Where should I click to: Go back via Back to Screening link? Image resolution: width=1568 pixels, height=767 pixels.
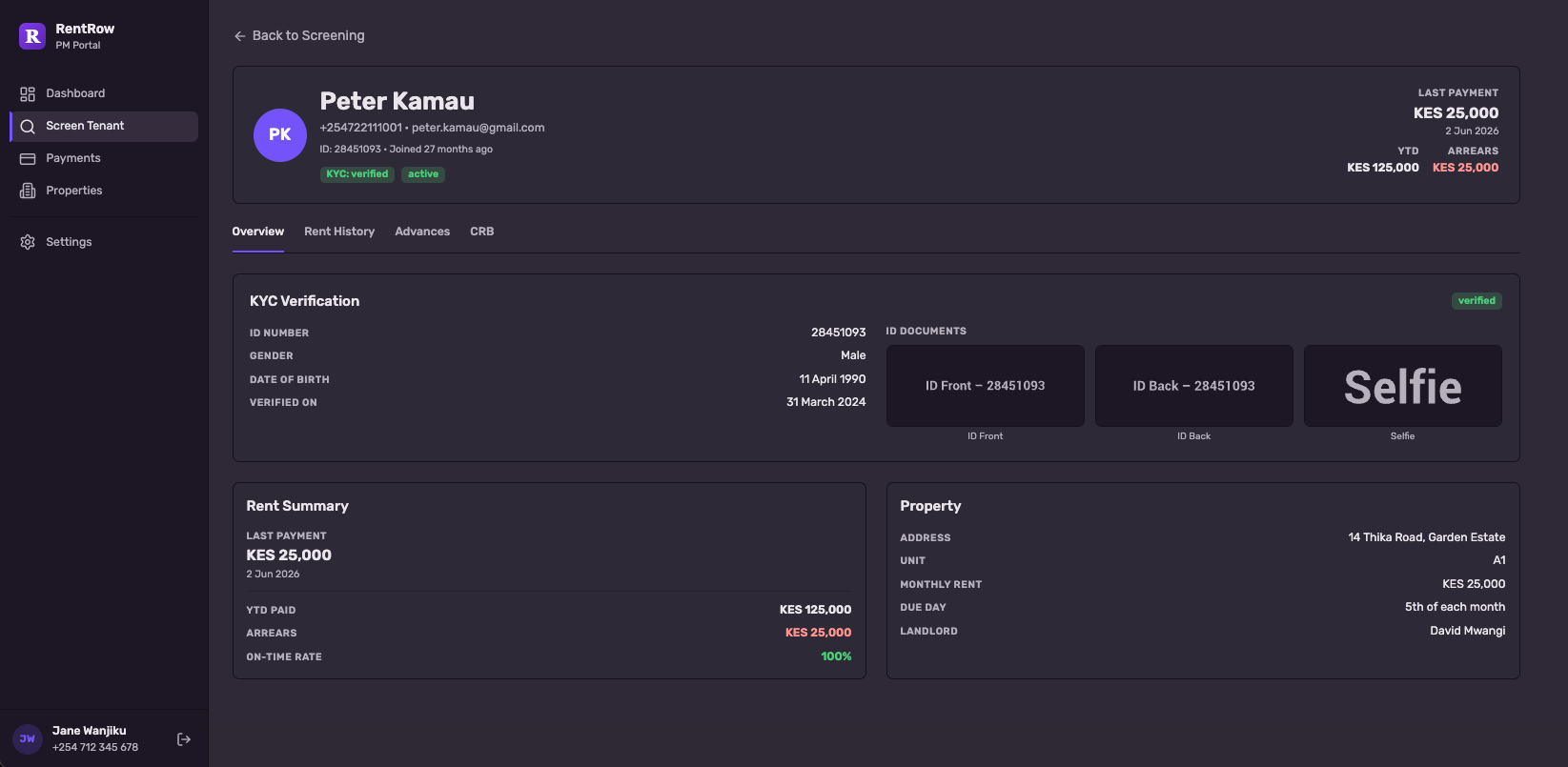click(x=299, y=35)
